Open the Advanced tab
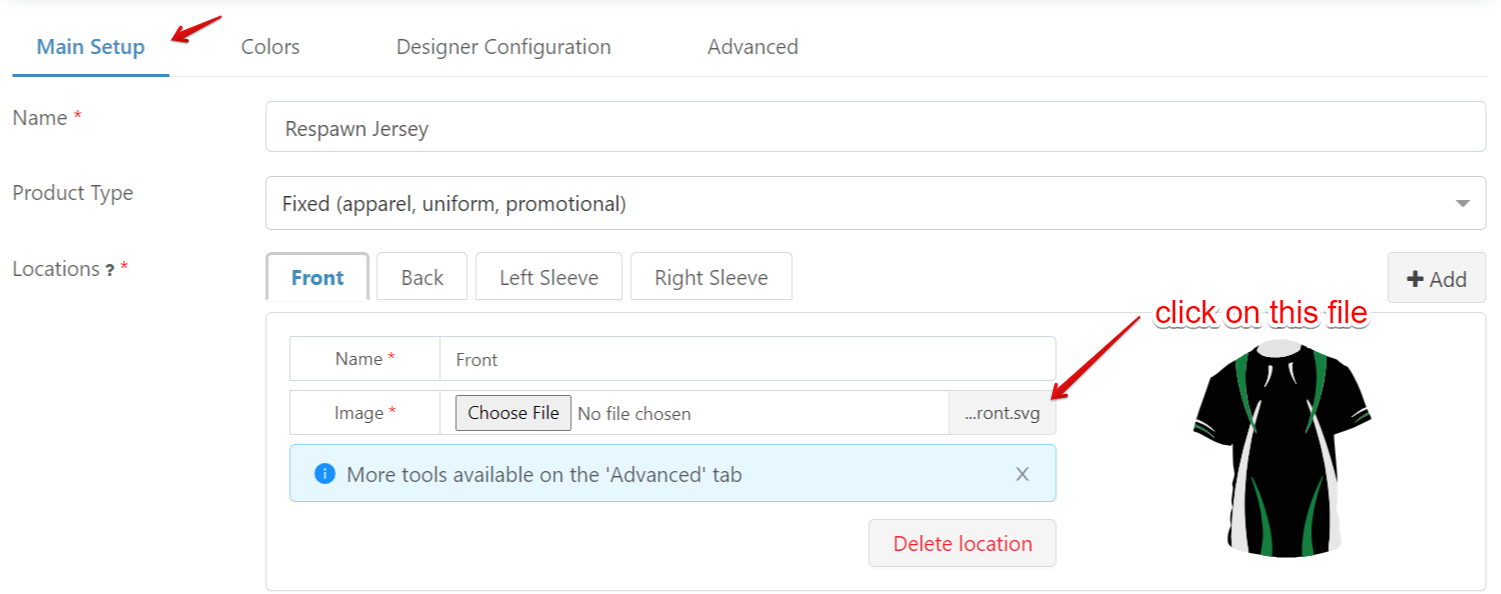 [x=752, y=47]
